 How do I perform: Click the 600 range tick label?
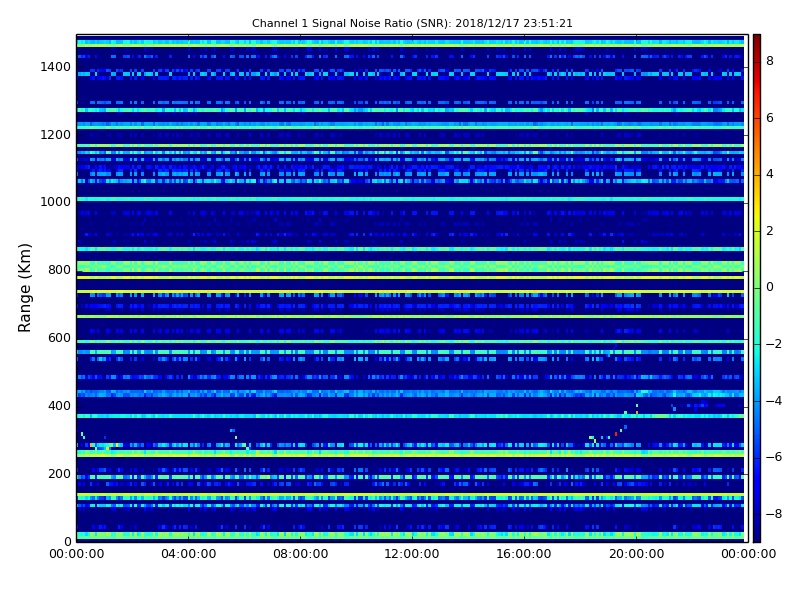[59, 338]
